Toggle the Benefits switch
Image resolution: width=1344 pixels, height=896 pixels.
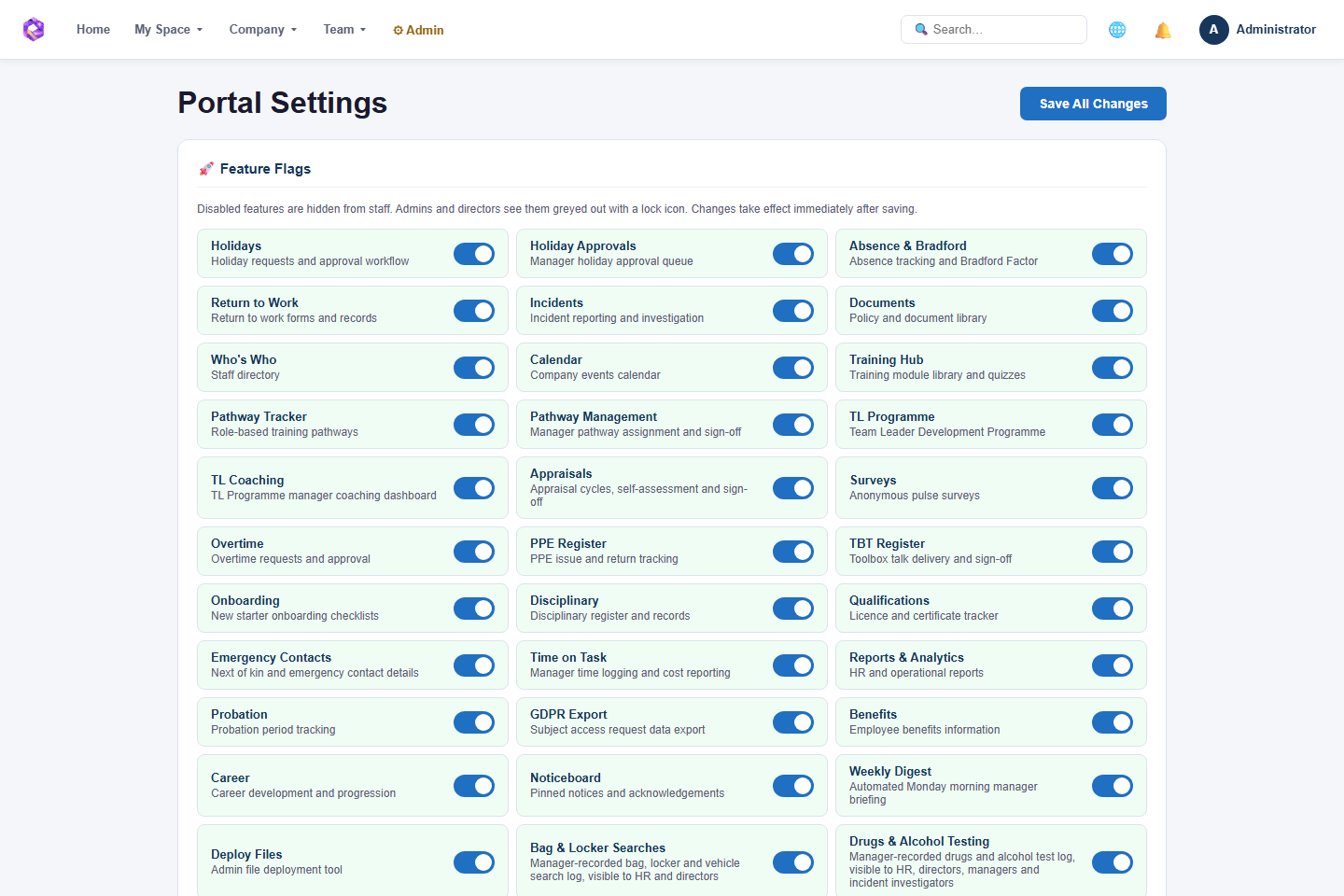(1113, 722)
